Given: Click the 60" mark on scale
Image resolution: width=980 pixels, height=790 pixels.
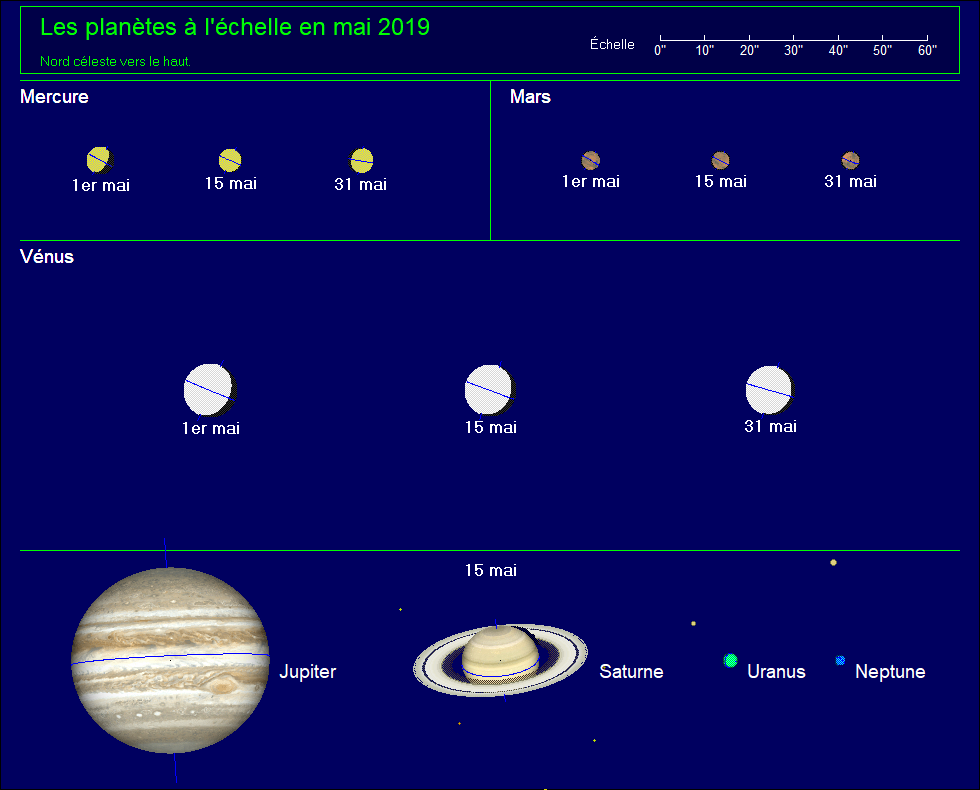Looking at the screenshot, I should [x=928, y=50].
